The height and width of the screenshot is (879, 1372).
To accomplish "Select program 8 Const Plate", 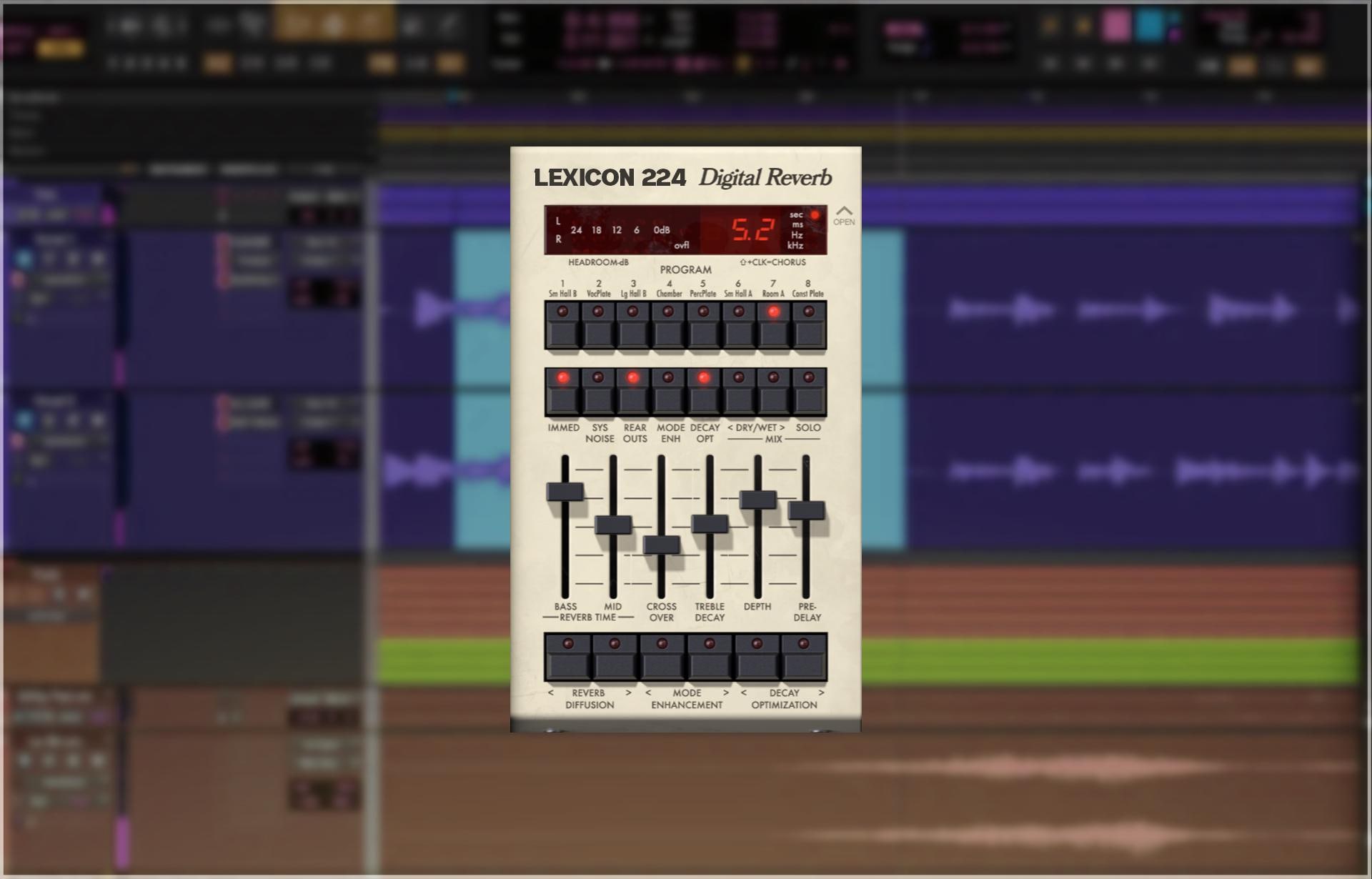I will [808, 325].
